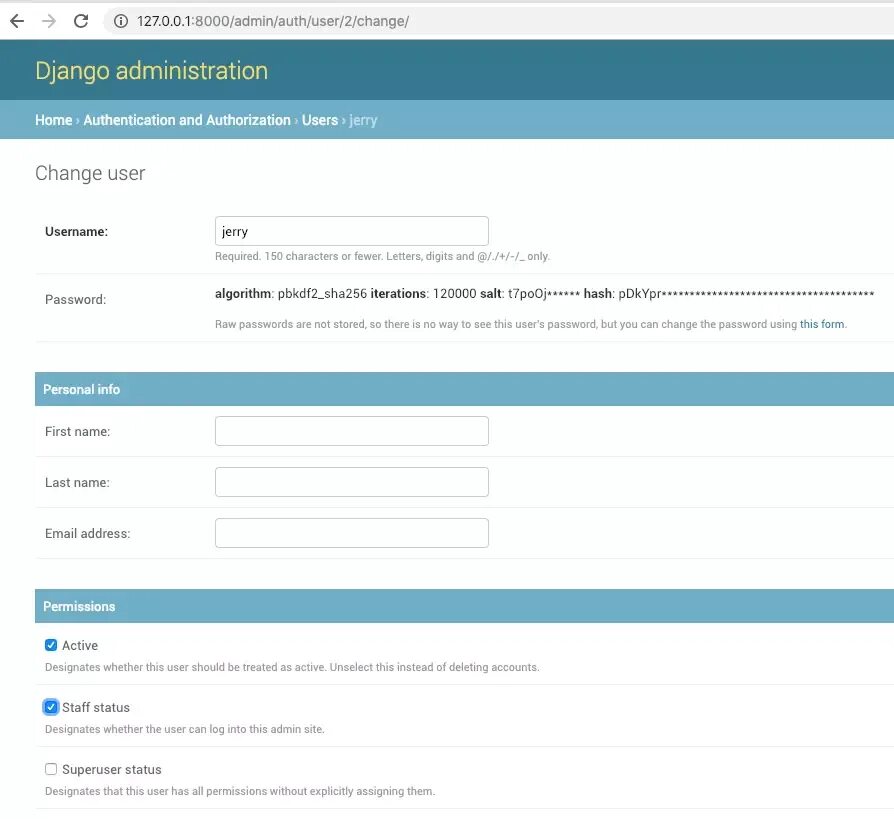Screen dimensions: 894x819
Task: Click the password hash line starting with 'algorithm'
Action: coord(544,294)
